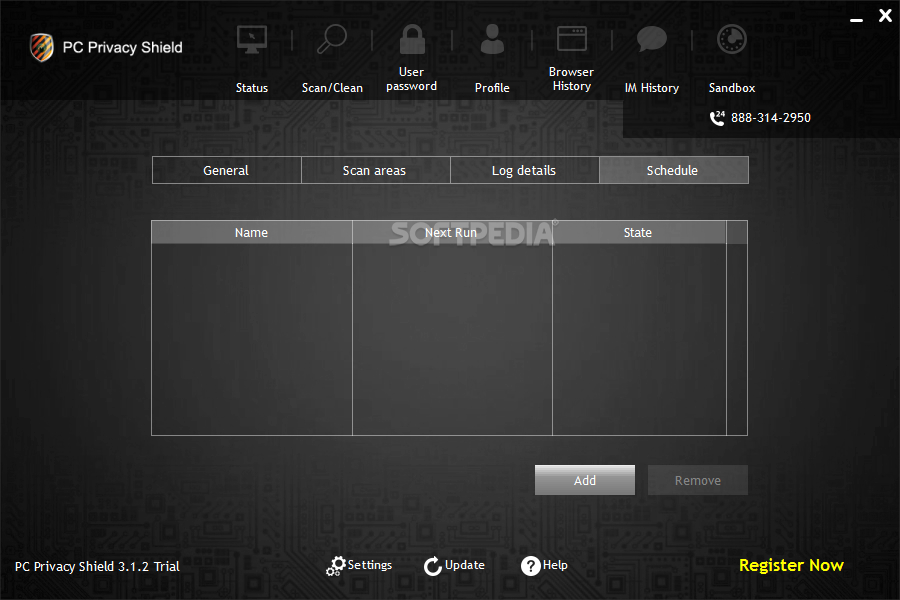Click the Help text in bottom bar
This screenshot has width=900, height=600.
555,565
